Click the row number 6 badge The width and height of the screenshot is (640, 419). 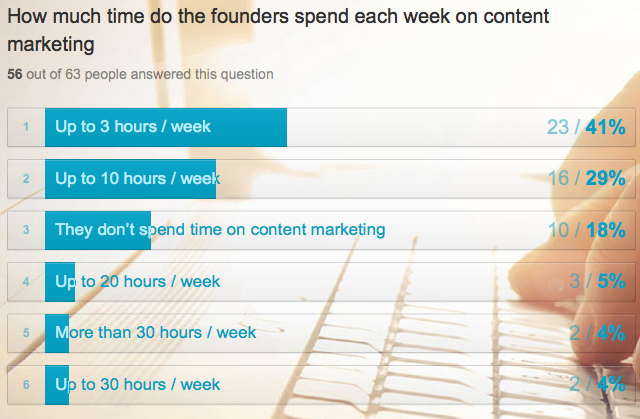25,384
